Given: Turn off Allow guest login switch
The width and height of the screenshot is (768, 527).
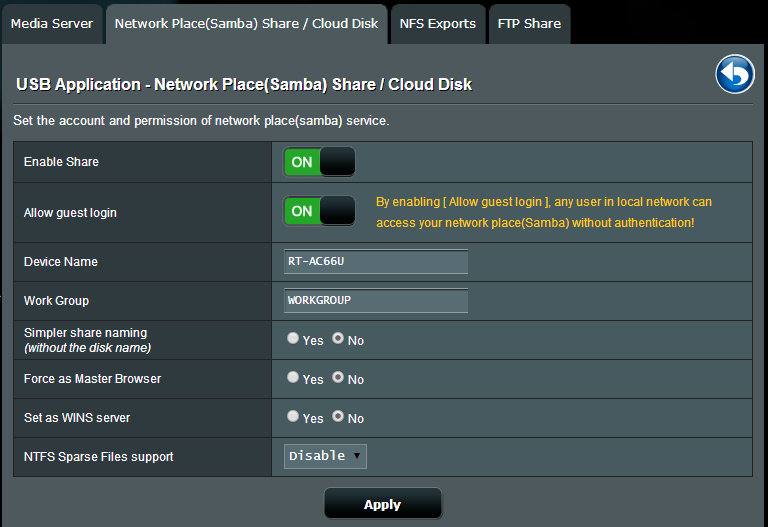Looking at the screenshot, I should (x=320, y=211).
